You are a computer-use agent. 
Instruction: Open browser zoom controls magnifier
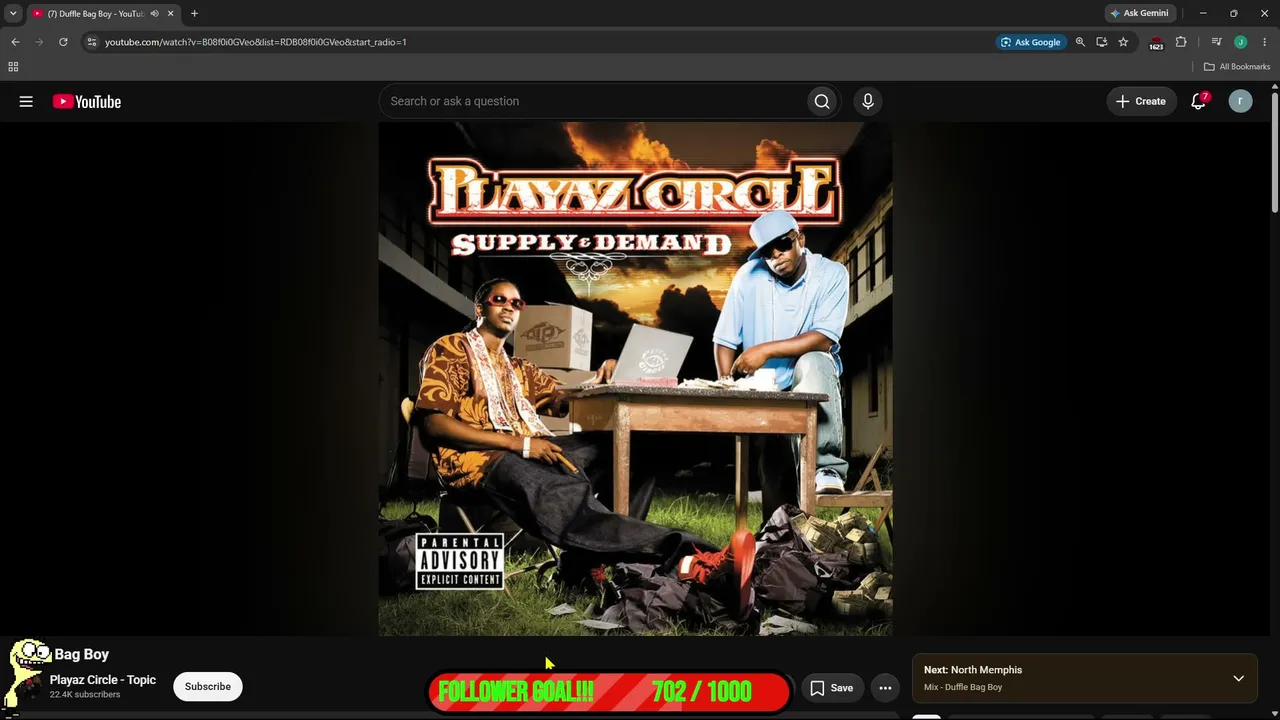1080,42
